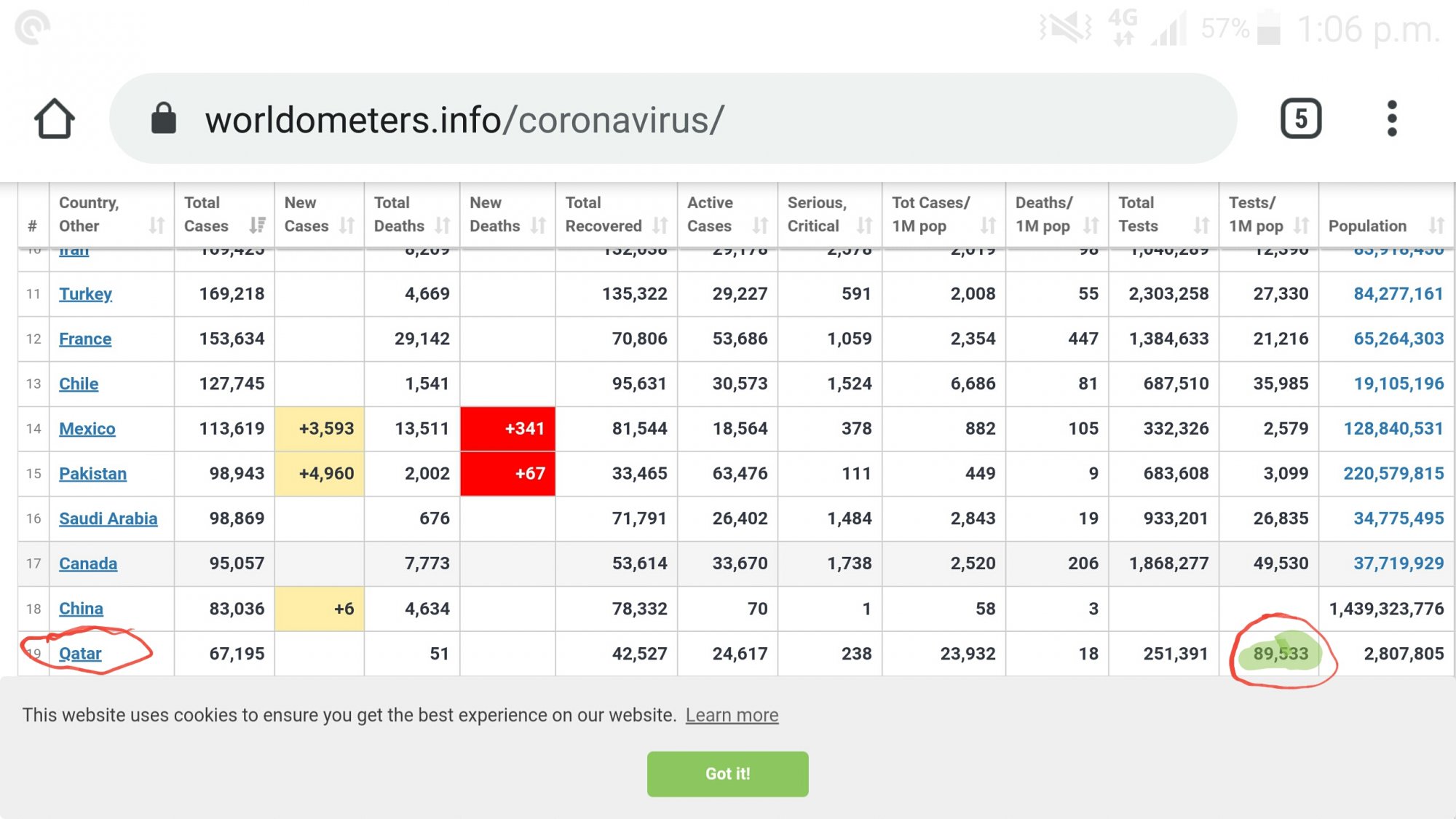This screenshot has width=1456, height=819.
Task: Sort table by Total Deaths column
Action: [x=412, y=215]
